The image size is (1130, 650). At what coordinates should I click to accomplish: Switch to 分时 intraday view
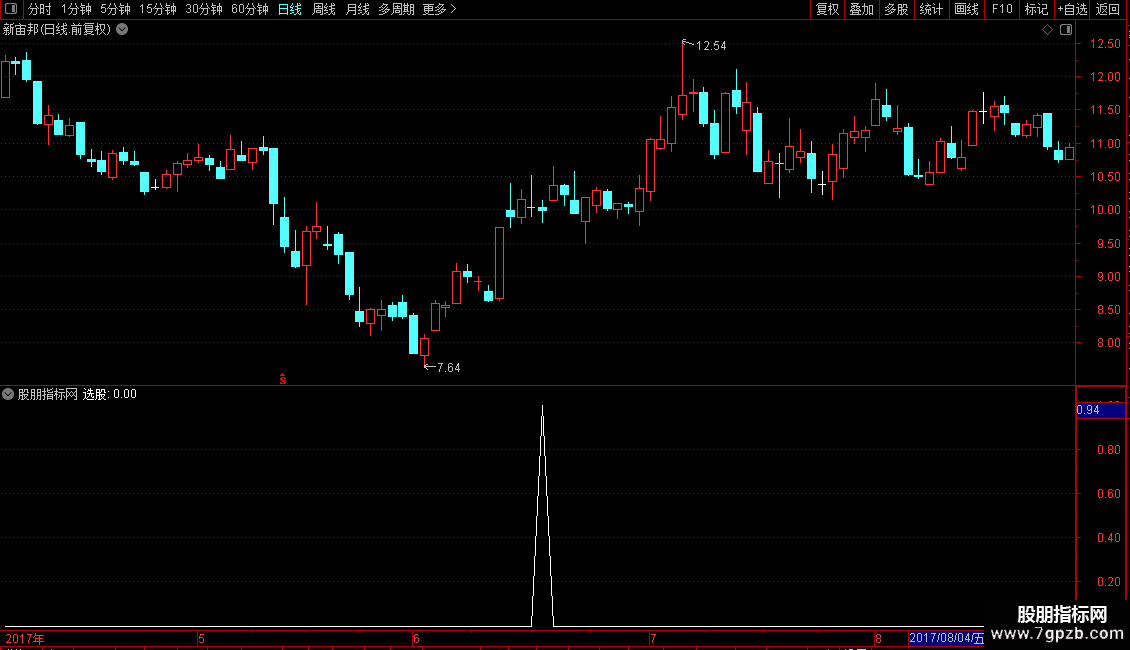[x=40, y=9]
